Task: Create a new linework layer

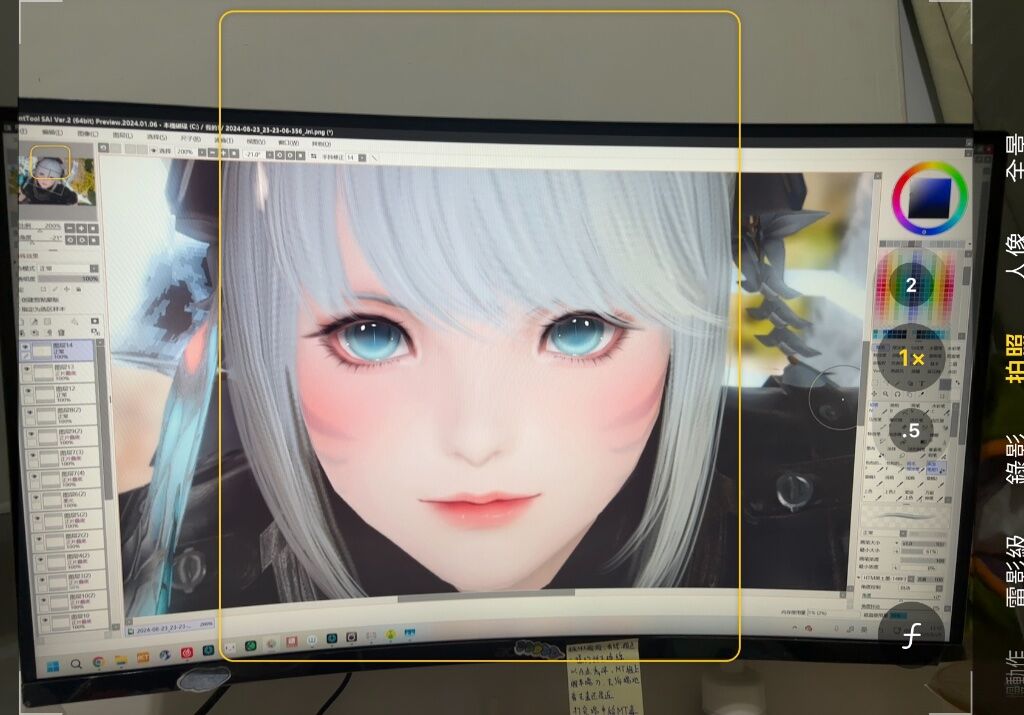Action: 34,321
